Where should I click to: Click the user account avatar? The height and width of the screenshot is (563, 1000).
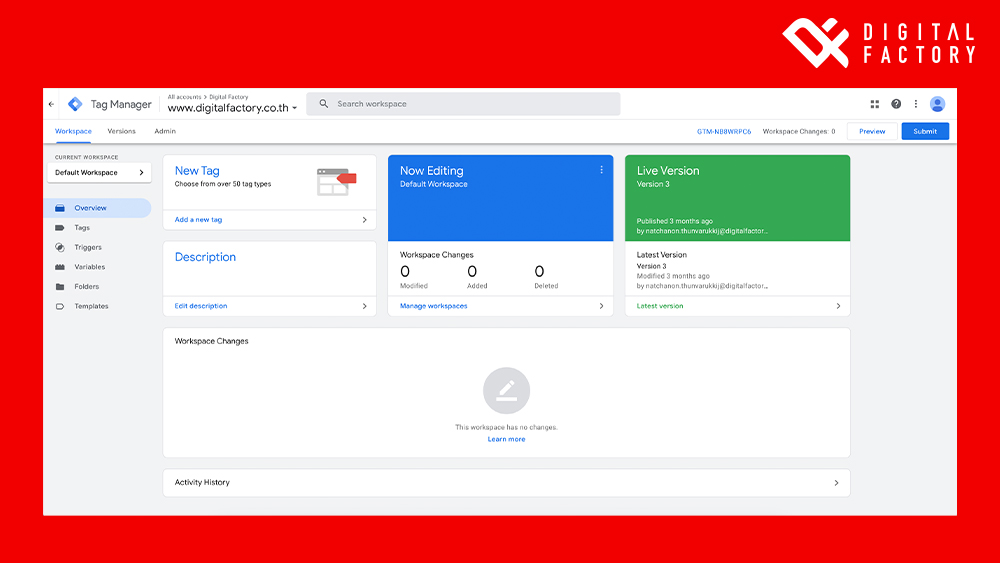(x=937, y=104)
